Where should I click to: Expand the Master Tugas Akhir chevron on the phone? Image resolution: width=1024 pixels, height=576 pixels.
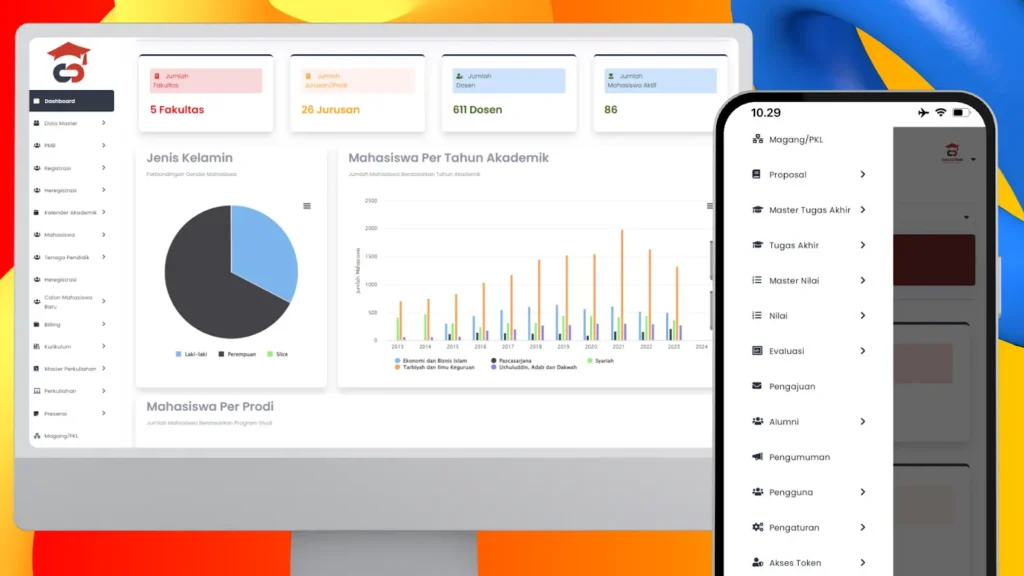tap(863, 210)
